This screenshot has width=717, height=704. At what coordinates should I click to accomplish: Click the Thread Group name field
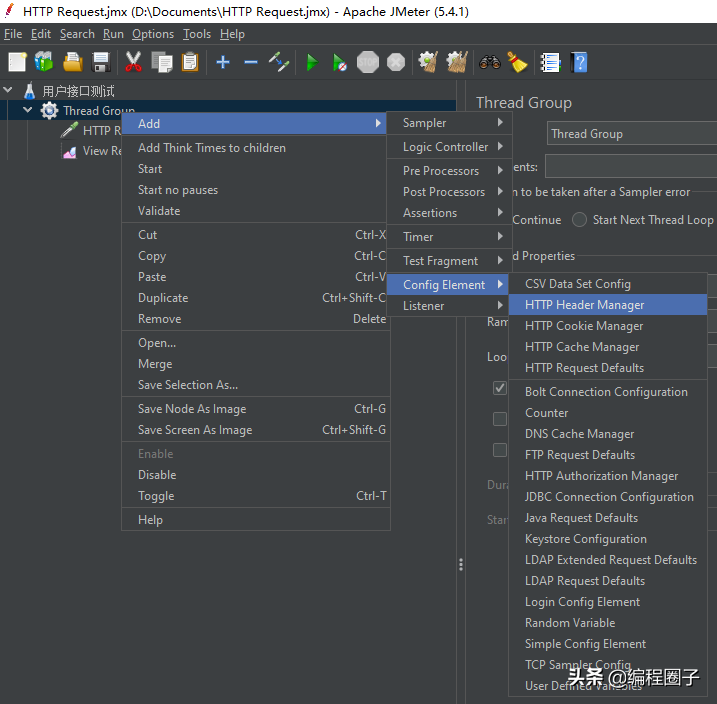point(631,133)
